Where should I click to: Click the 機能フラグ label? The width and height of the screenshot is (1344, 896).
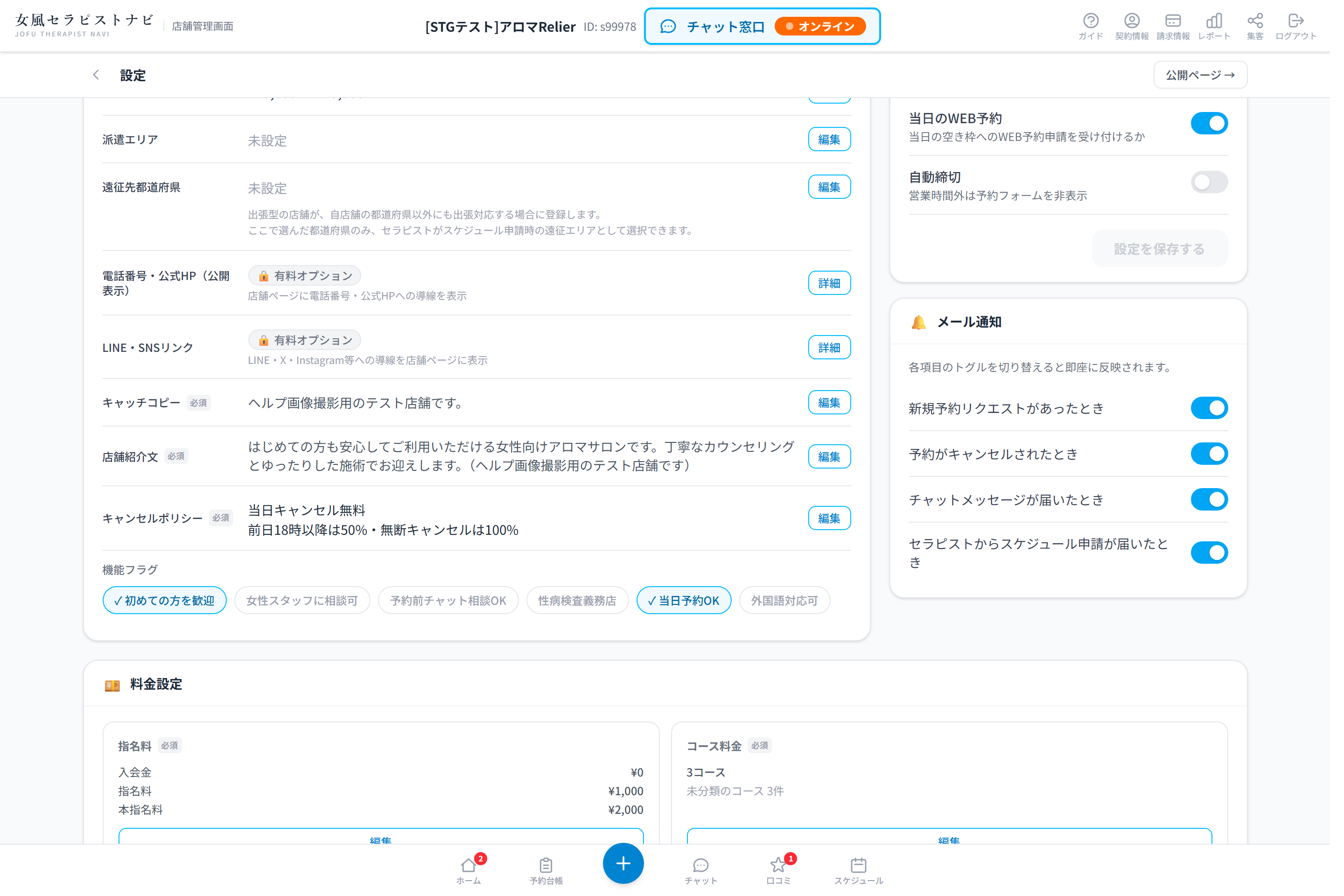[131, 575]
